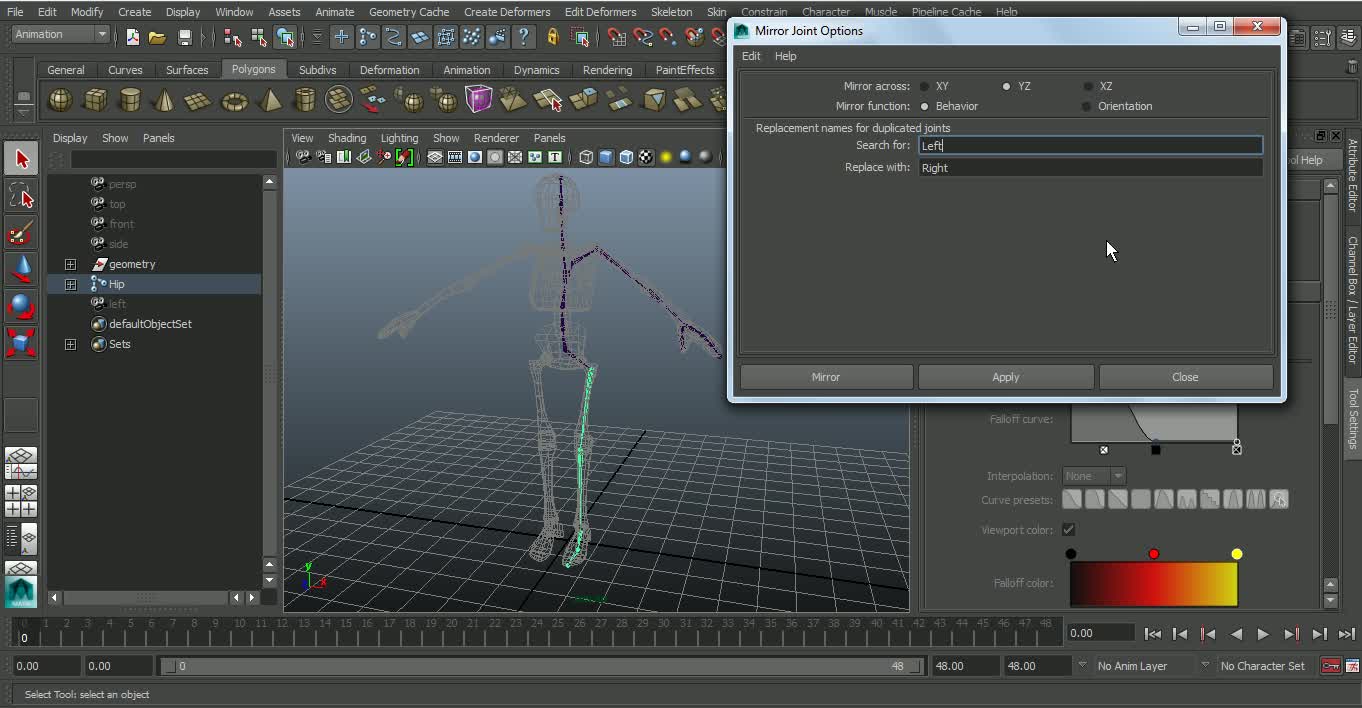Screen dimensions: 1362x708
Task: Click the Save Scene disk icon
Action: [184, 37]
